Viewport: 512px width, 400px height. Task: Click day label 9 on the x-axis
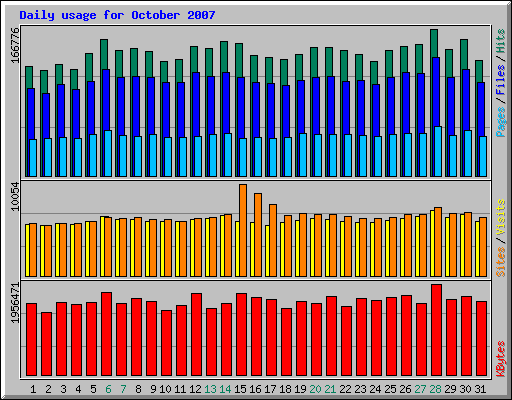(153, 389)
